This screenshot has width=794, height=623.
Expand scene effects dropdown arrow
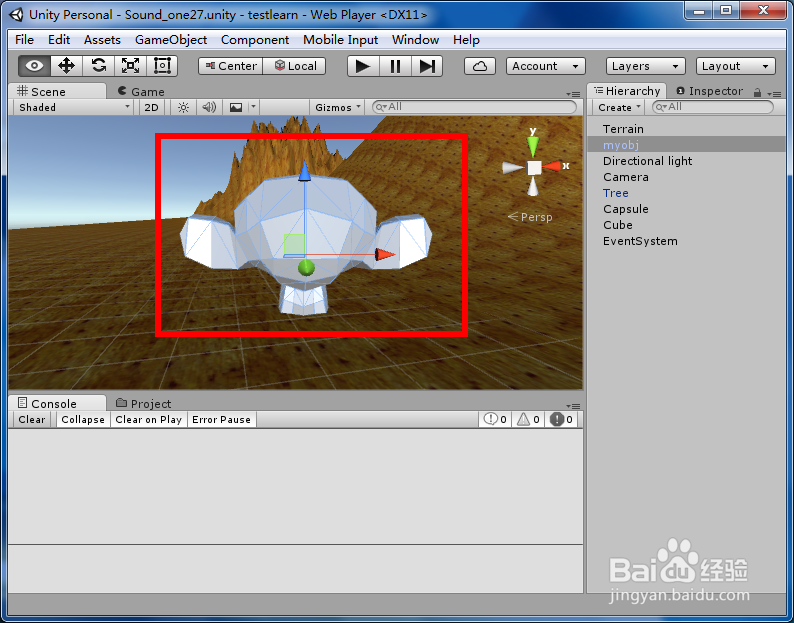[254, 107]
